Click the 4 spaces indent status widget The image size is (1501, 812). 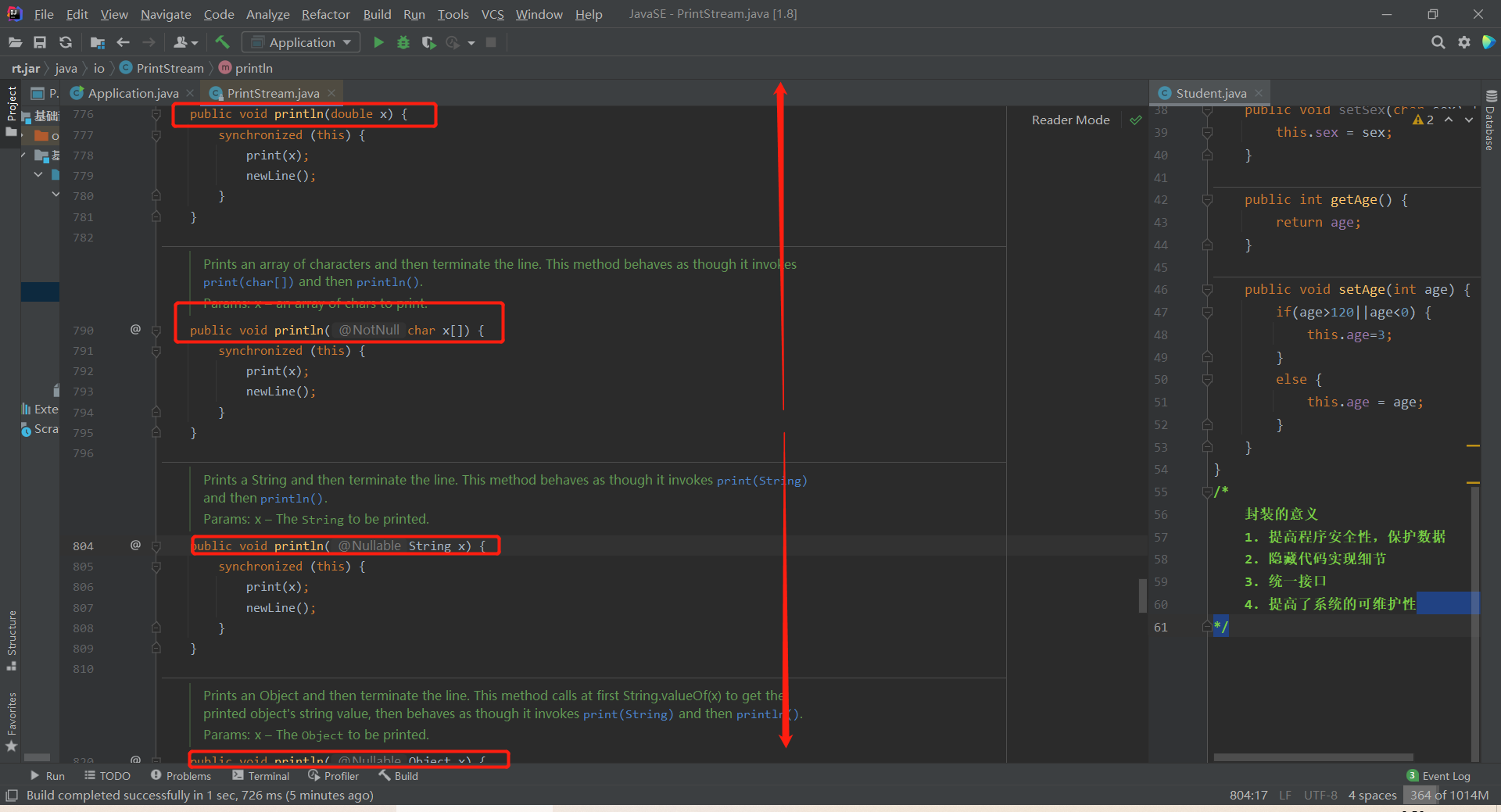(x=1372, y=795)
